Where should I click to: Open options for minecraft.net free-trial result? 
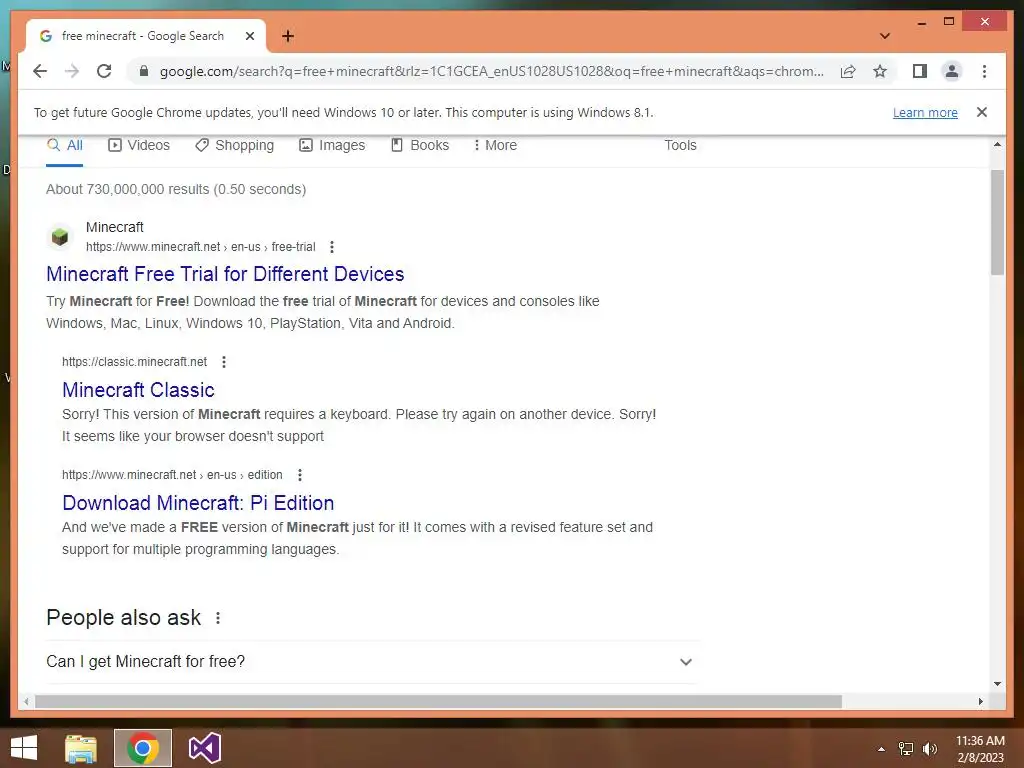332,247
